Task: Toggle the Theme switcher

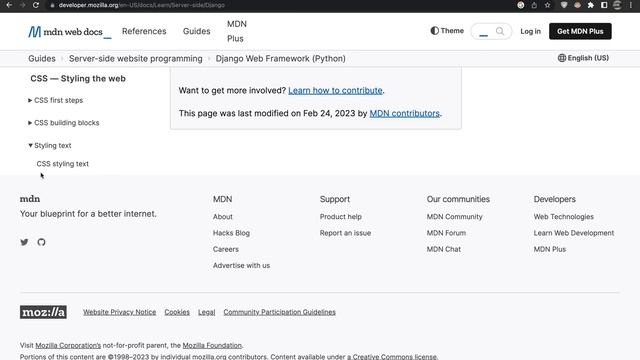Action: point(447,31)
